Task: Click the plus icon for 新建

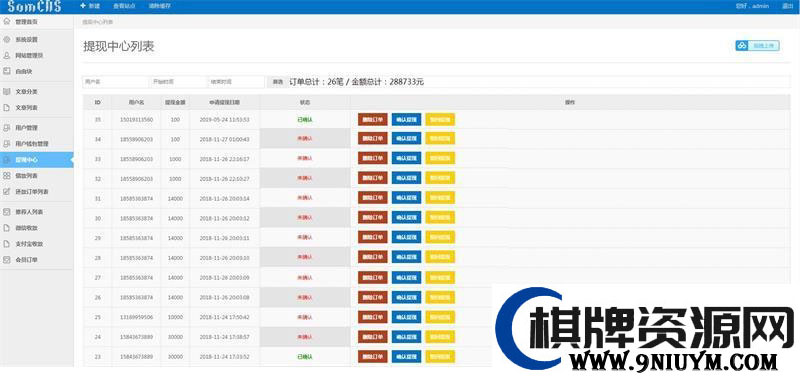Action: pos(83,6)
